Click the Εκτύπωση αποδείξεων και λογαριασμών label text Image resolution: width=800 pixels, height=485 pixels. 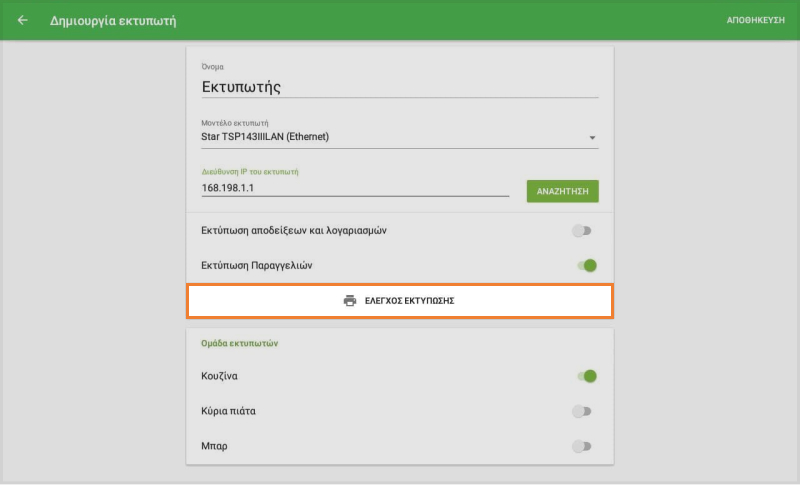click(294, 230)
